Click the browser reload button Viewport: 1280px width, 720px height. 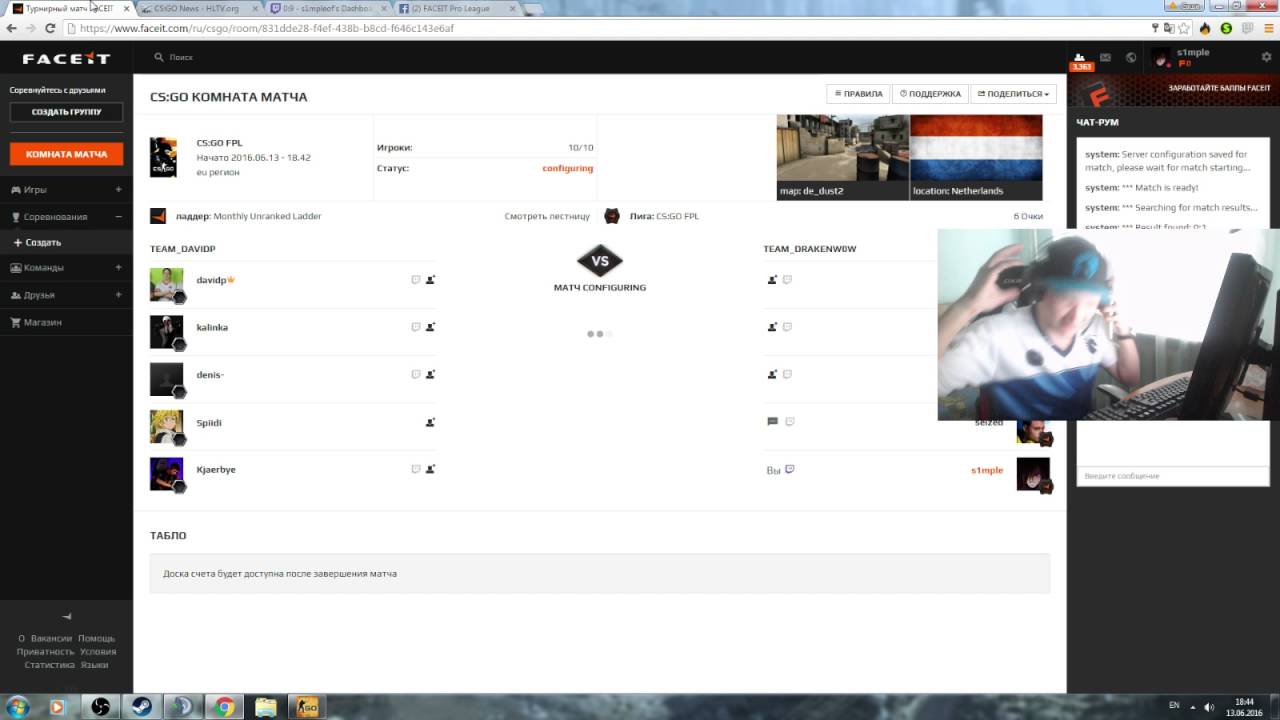tap(48, 28)
